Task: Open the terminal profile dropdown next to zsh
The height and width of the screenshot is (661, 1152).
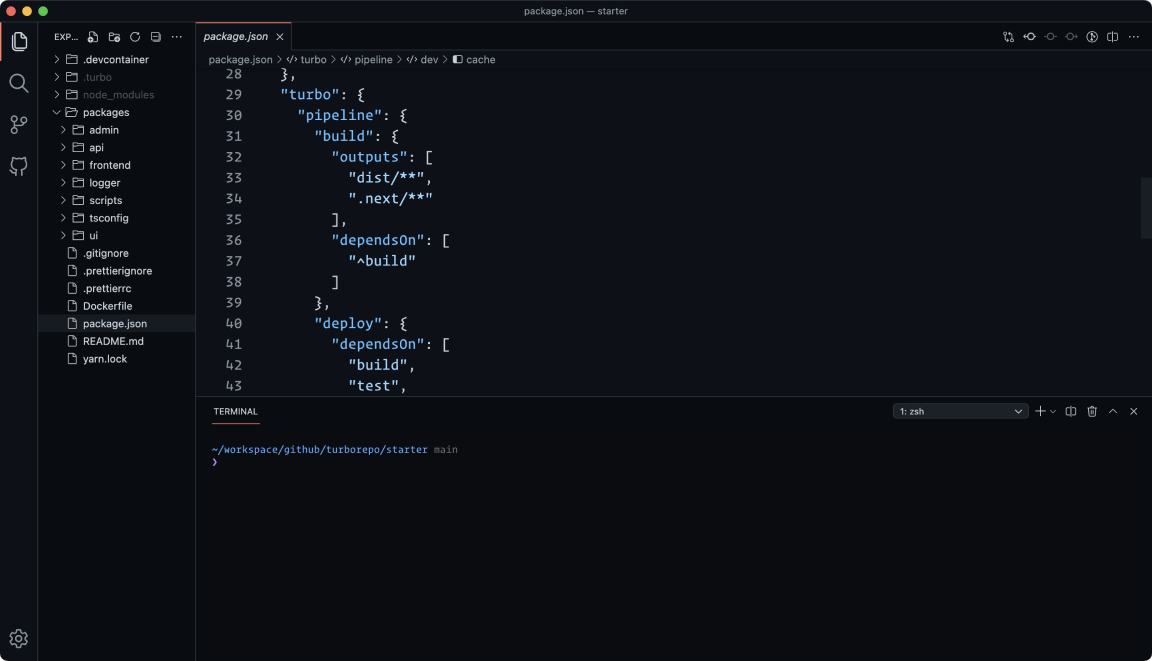Action: [x=1019, y=410]
